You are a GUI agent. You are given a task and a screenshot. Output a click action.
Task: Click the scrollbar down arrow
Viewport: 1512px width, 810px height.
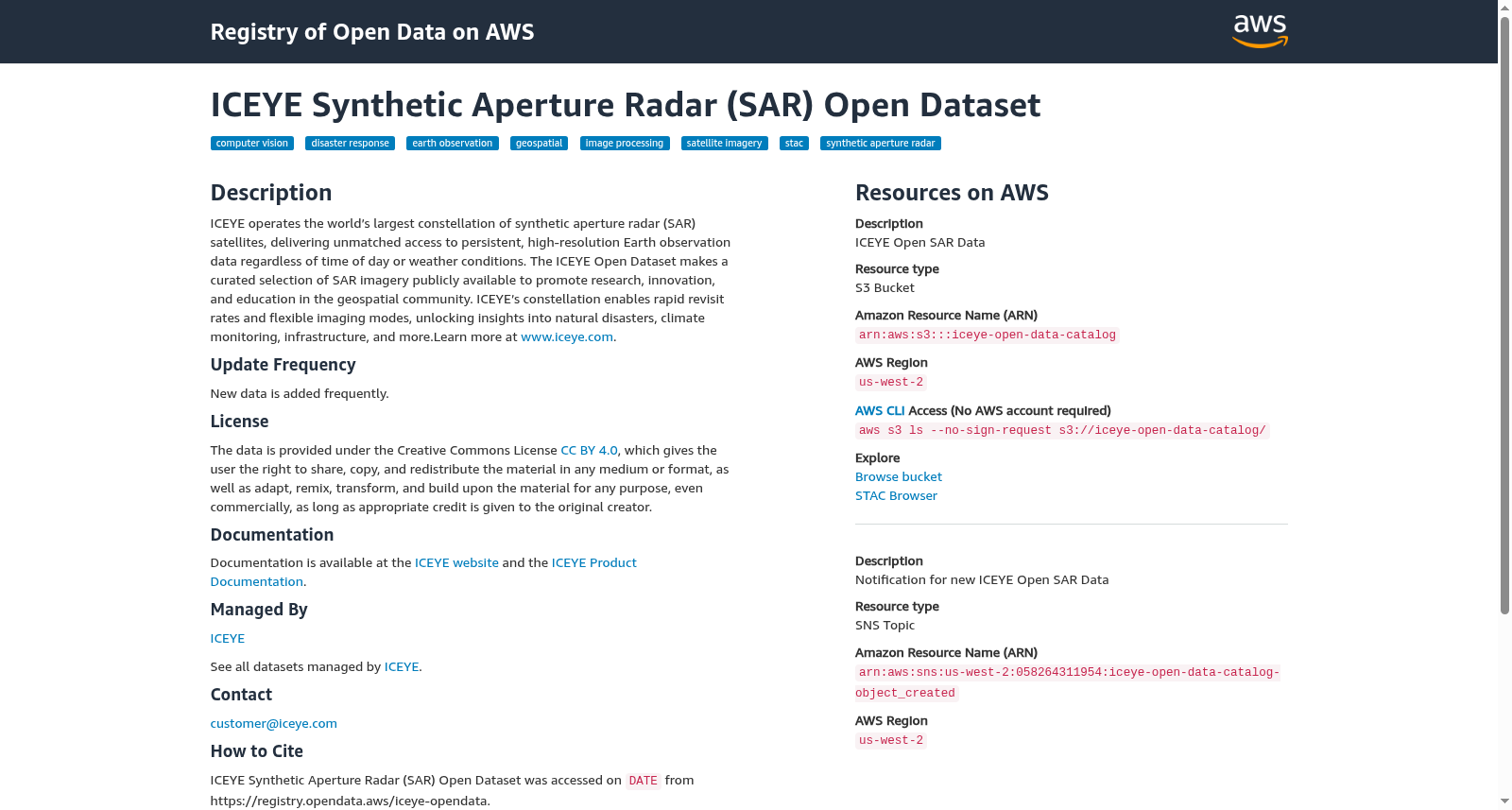pos(1504,801)
